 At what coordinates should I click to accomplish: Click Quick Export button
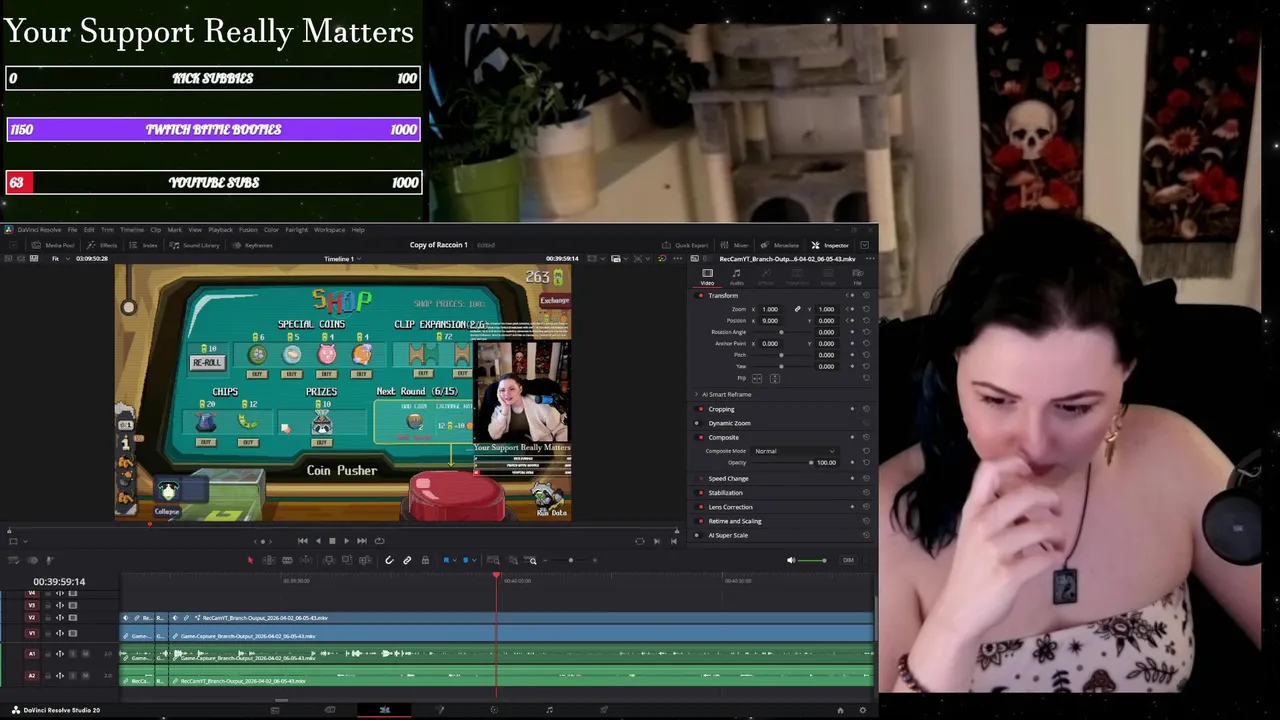tap(686, 245)
